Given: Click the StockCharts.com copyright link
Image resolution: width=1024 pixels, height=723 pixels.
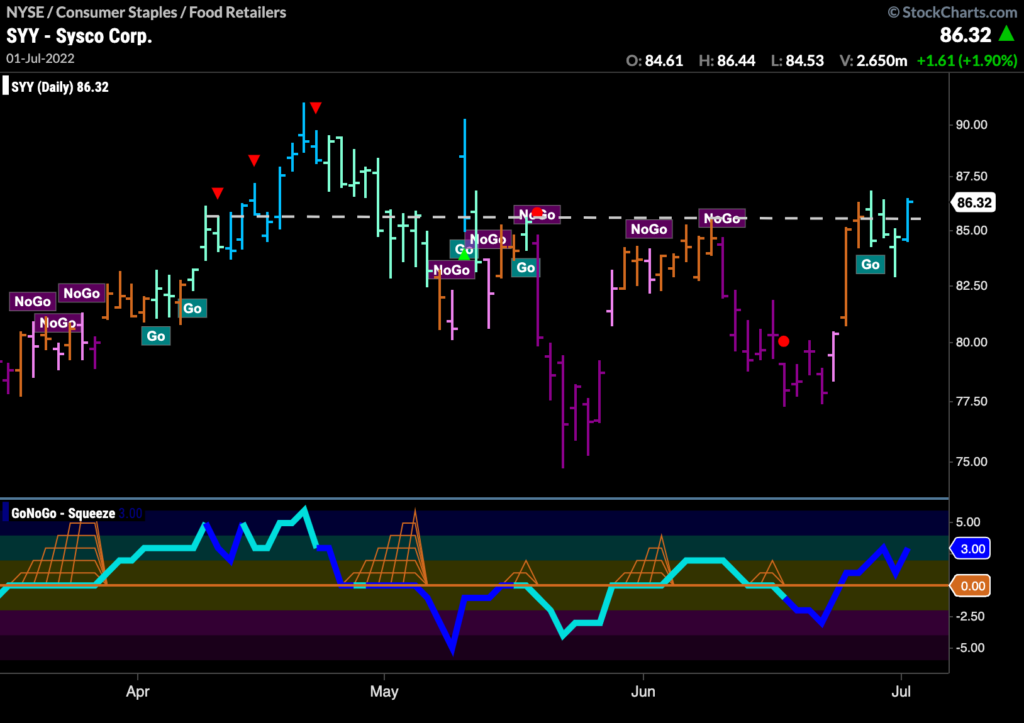Looking at the screenshot, I should tap(952, 12).
